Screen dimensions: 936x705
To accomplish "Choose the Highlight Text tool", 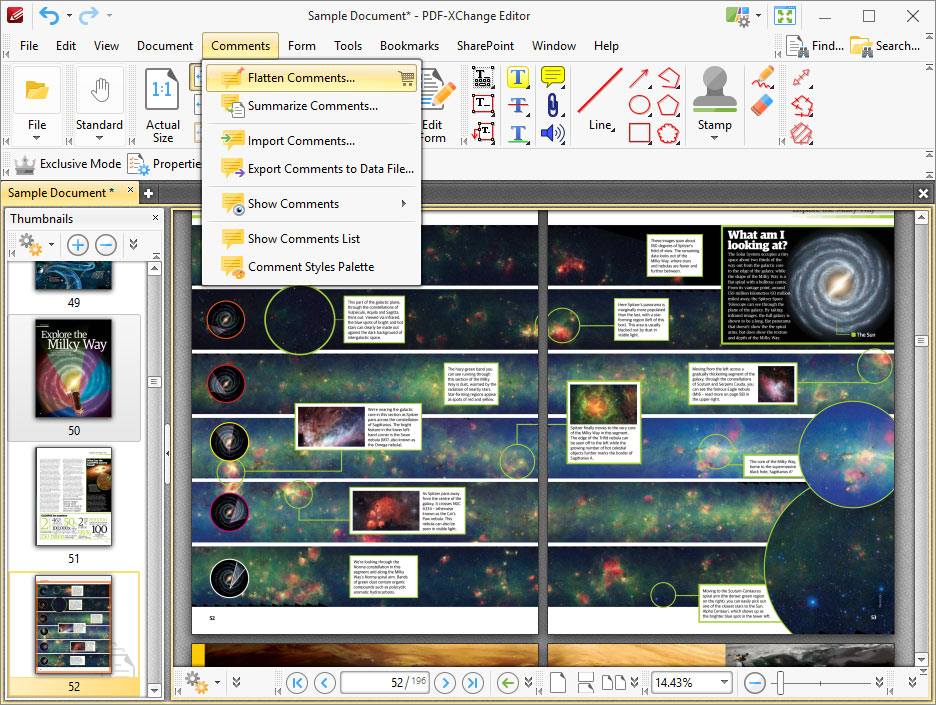I will [x=518, y=77].
